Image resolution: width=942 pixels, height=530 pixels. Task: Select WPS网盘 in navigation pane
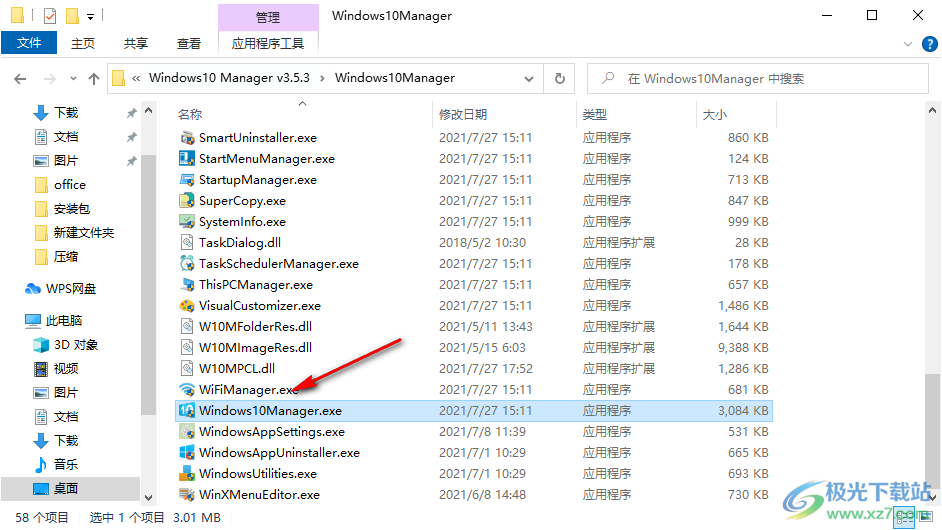[71, 288]
